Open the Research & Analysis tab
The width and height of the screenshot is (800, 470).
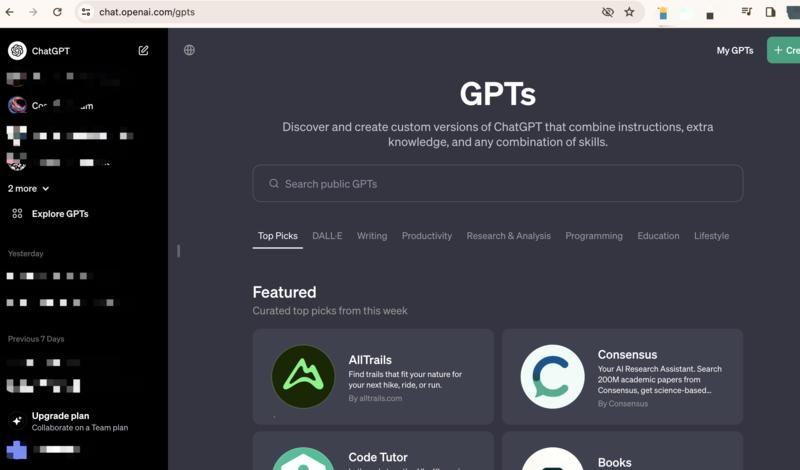[x=509, y=236]
